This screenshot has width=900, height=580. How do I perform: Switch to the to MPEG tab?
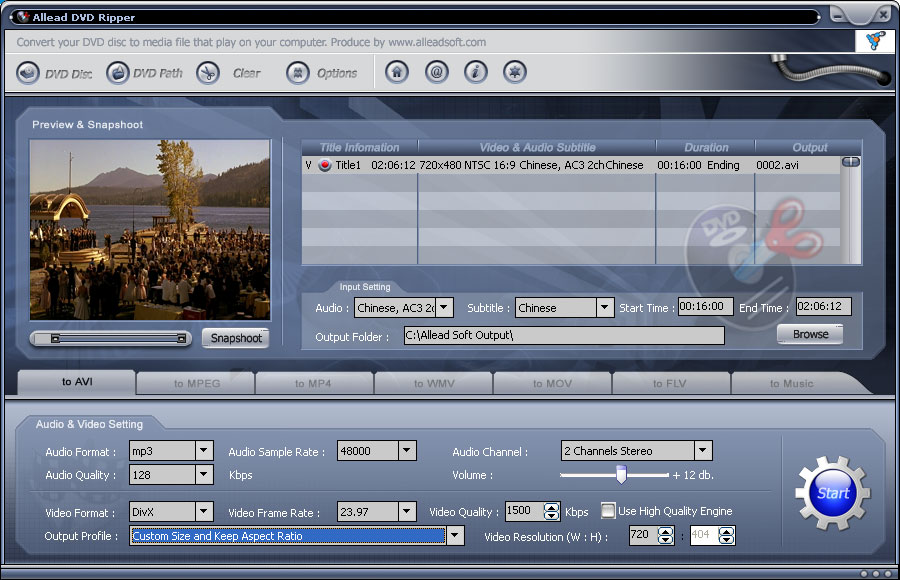coord(196,383)
